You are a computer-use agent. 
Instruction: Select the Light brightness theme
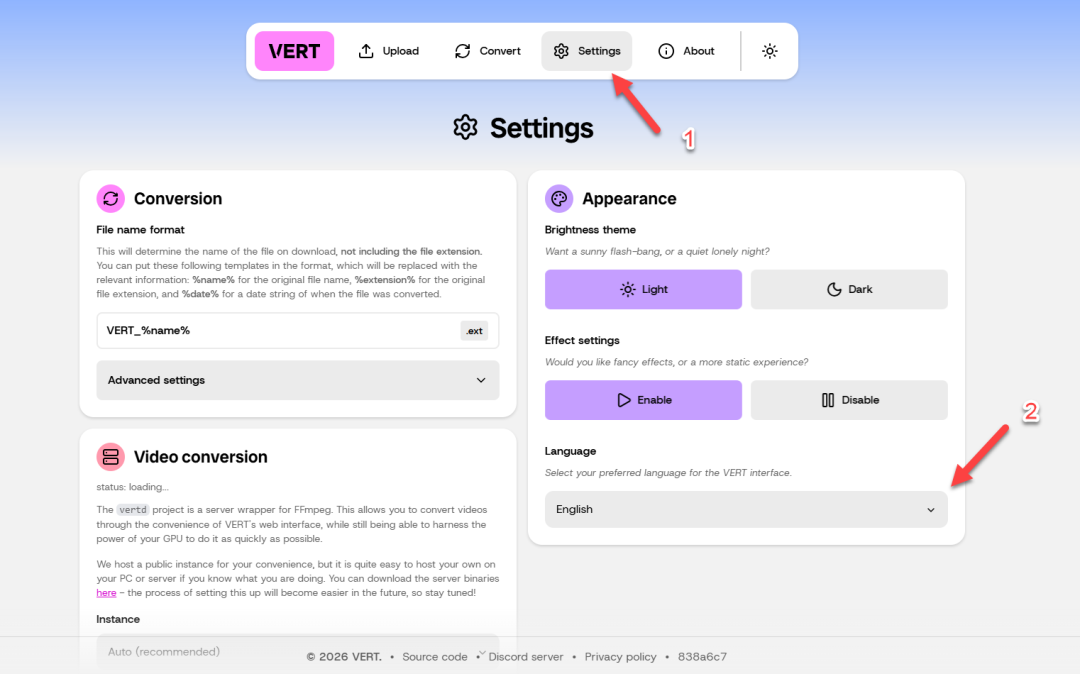(643, 289)
